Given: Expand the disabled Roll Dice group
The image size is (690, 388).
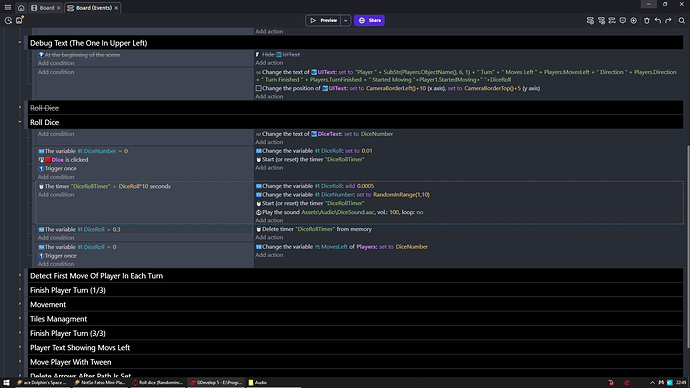Looking at the screenshot, I should (20, 107).
